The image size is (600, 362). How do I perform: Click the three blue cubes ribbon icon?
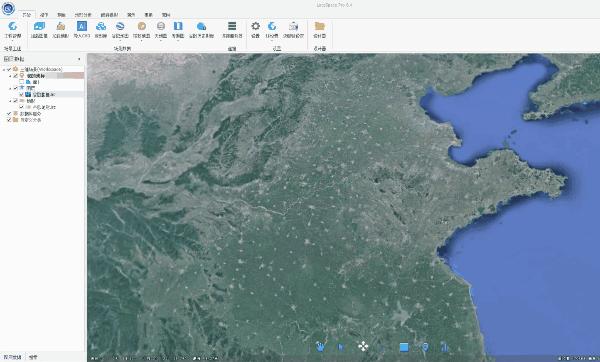coord(101,26)
